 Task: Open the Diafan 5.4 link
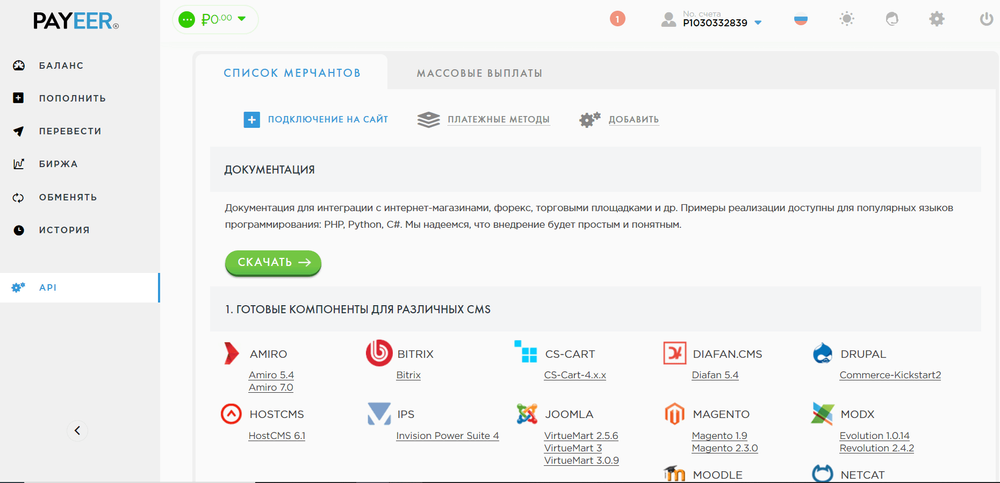(x=715, y=375)
